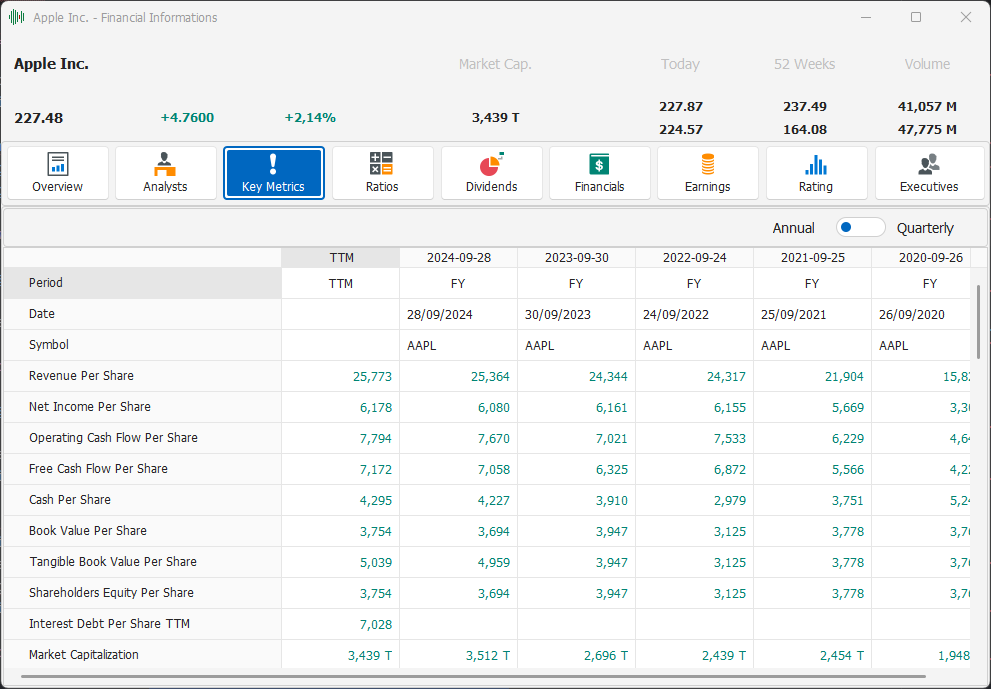Open the Analysts section icon
The width and height of the screenshot is (991, 689).
pos(165,164)
